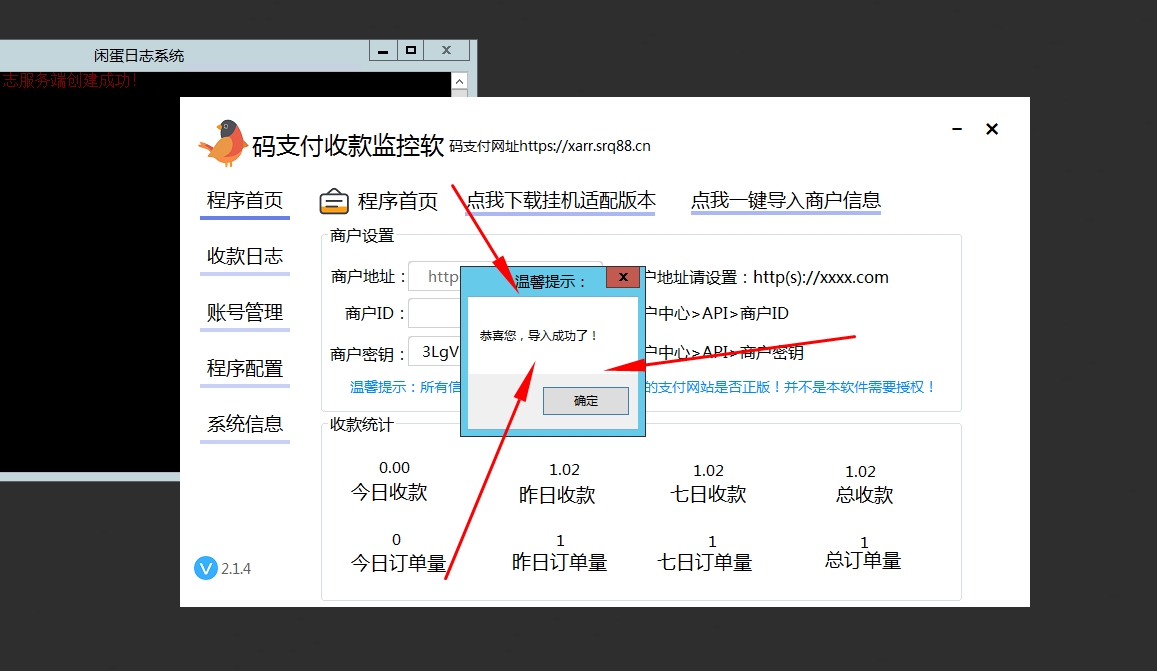
Task: Click the 程序首页 header briefcase icon
Action: tap(334, 202)
